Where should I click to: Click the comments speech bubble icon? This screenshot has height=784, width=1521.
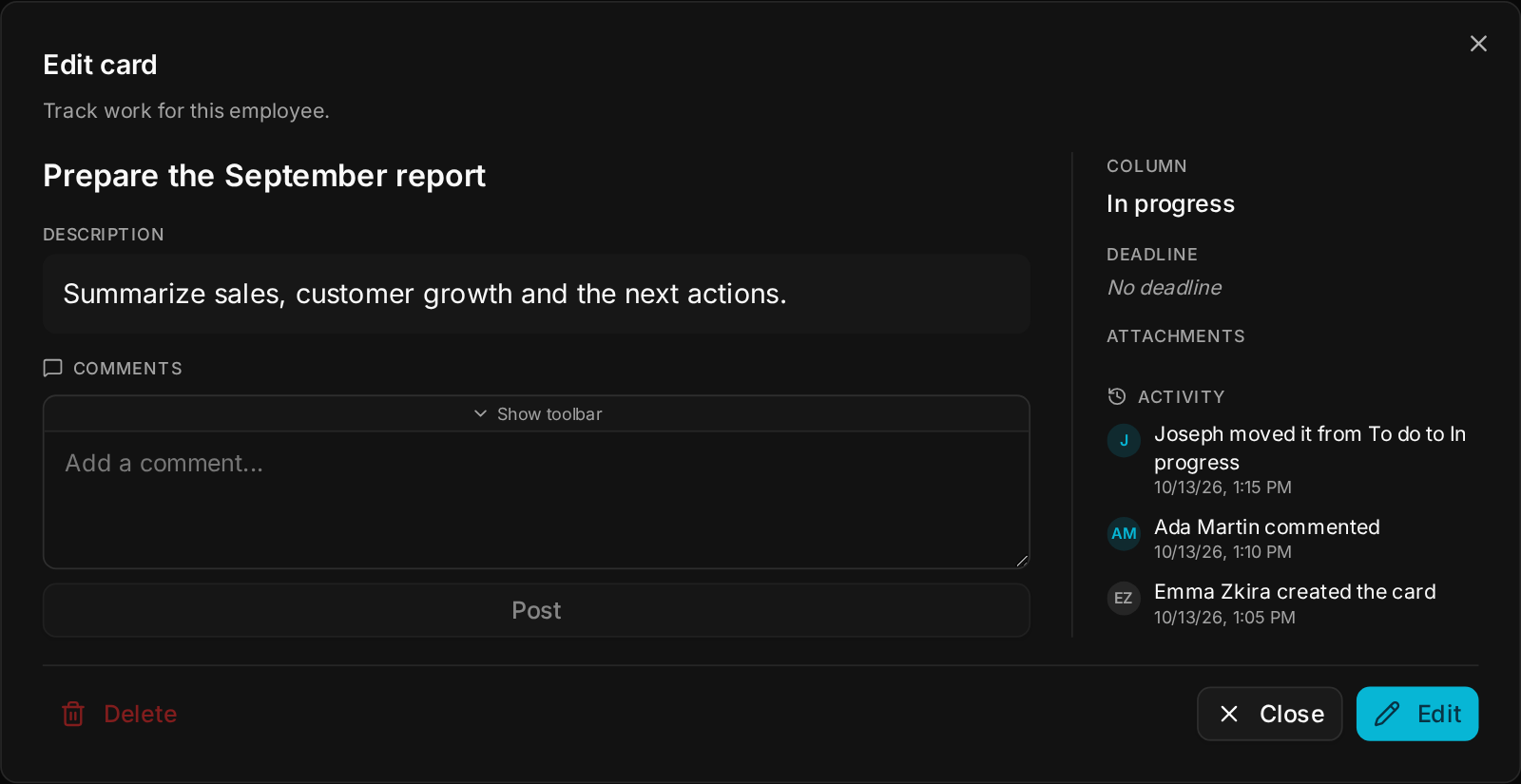pyautogui.click(x=53, y=368)
